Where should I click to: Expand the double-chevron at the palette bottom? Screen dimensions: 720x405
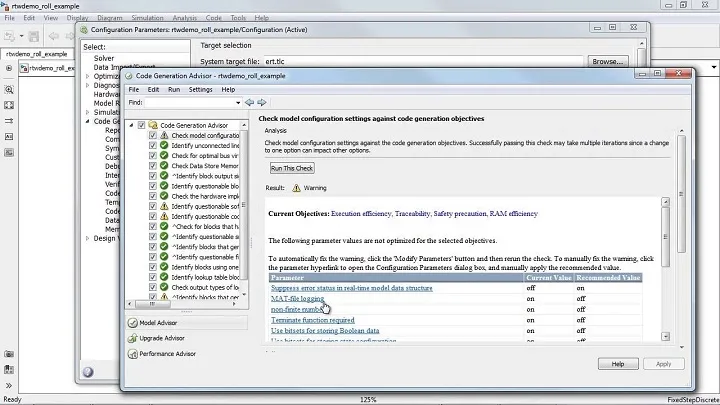pyautogui.click(x=9, y=385)
